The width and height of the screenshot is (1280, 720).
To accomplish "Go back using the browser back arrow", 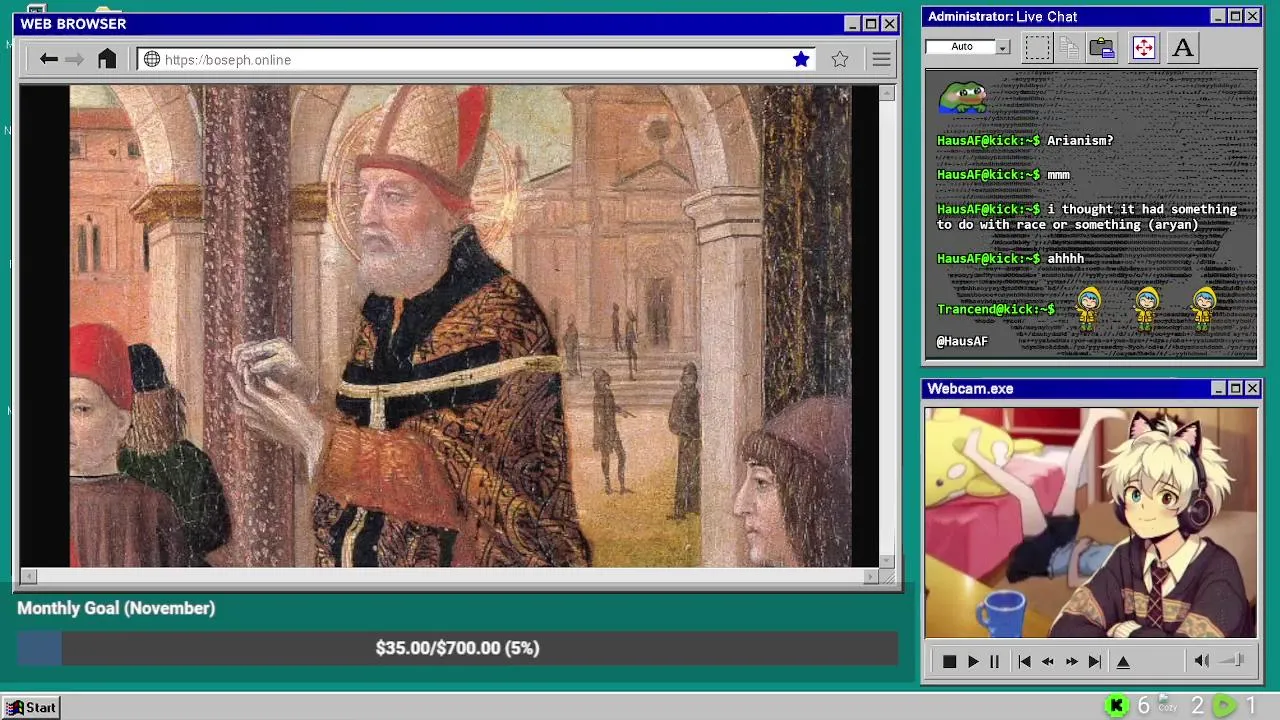I will click(48, 59).
